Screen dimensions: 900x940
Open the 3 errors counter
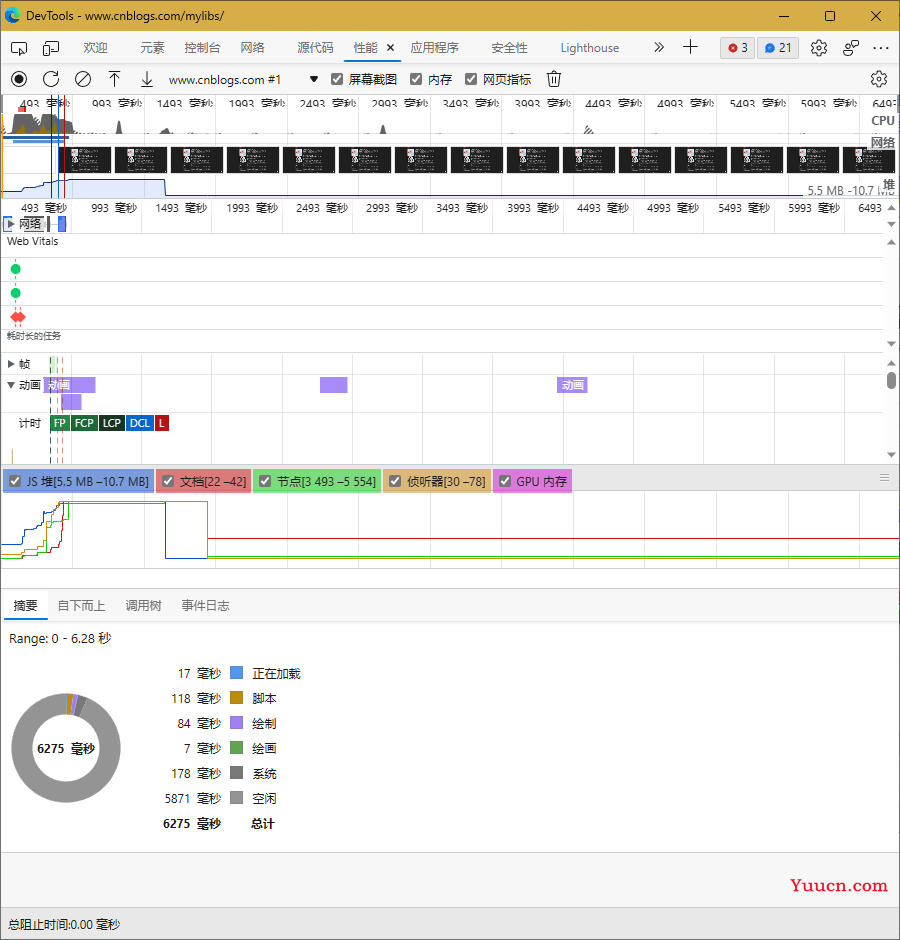pos(738,48)
